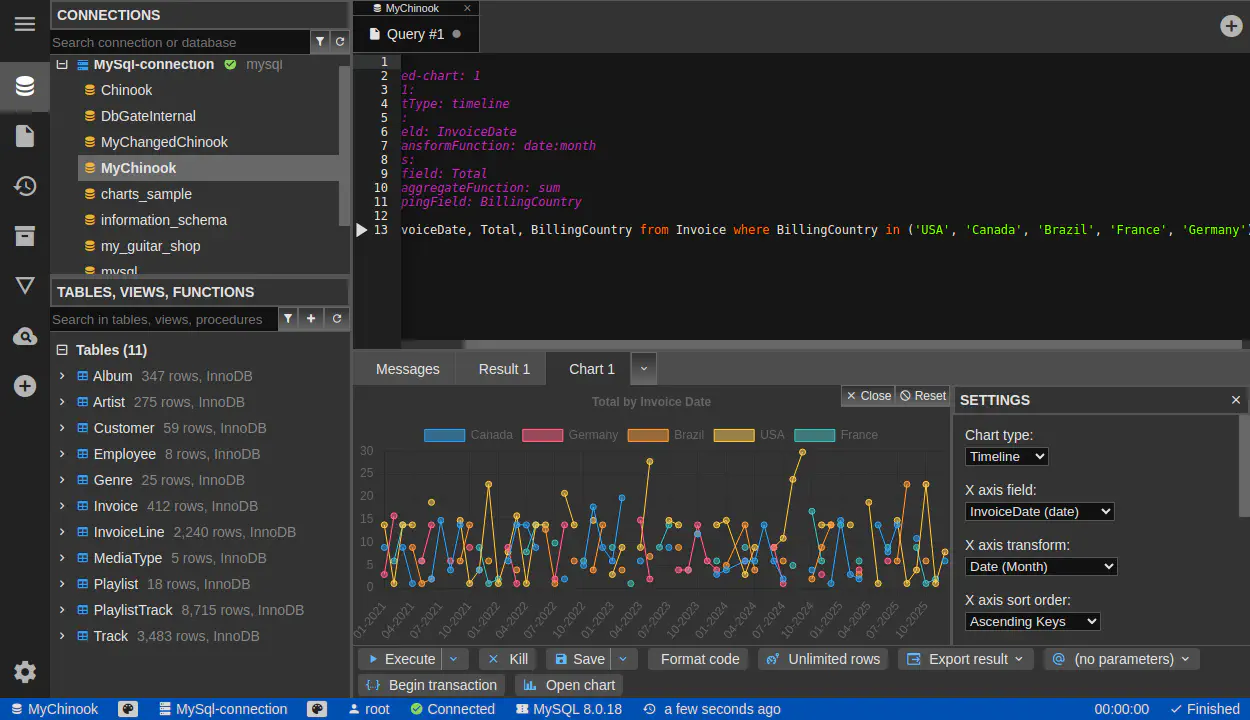Switch to the Result 1 tab

[x=504, y=369]
